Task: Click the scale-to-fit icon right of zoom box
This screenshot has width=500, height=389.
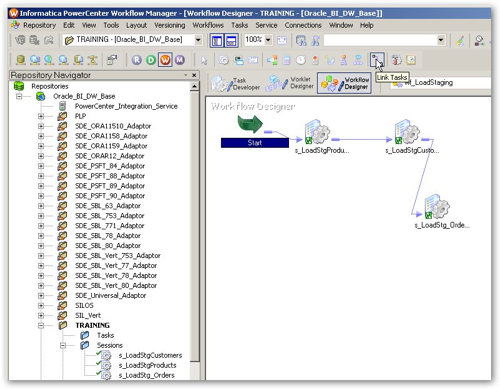Action: 282,41
